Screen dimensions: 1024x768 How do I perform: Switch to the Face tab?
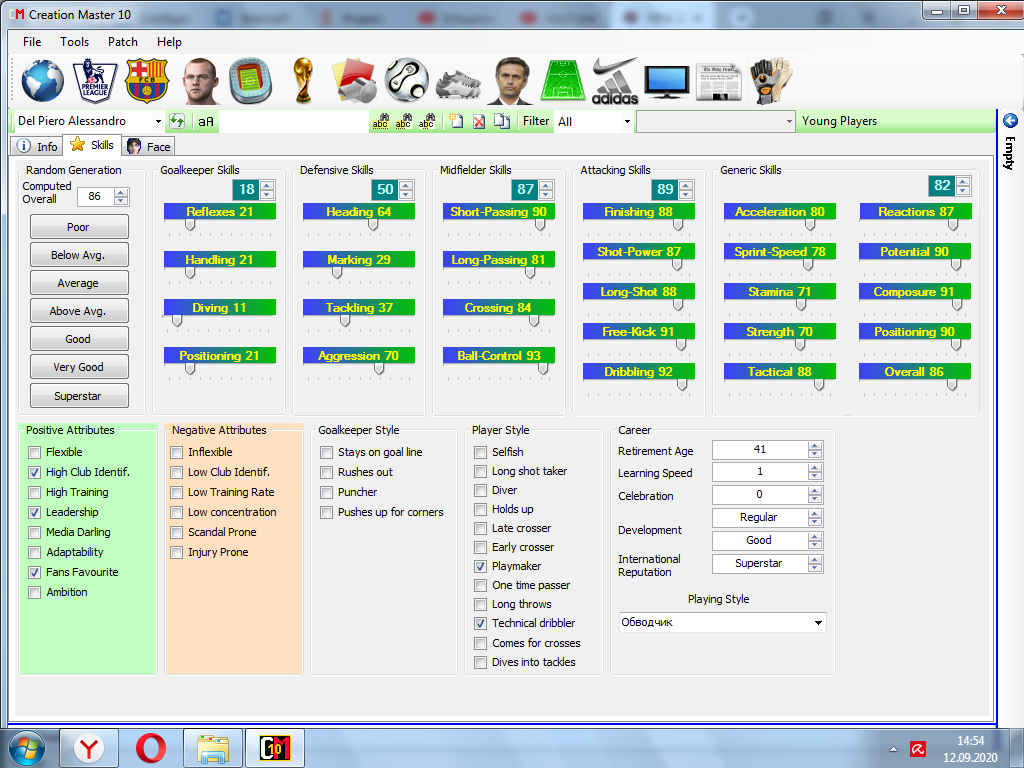[147, 145]
